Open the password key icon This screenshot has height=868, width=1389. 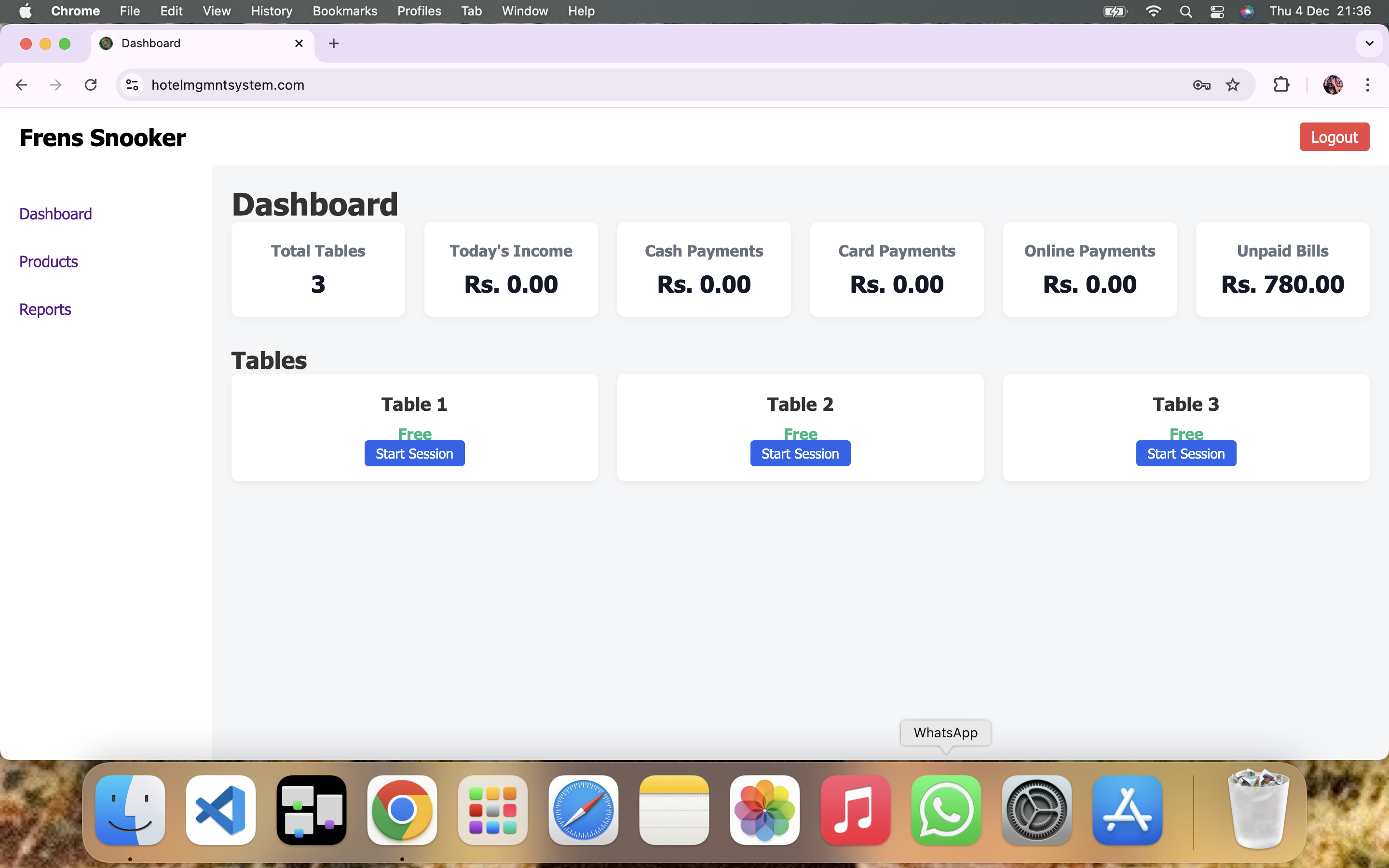1201,85
